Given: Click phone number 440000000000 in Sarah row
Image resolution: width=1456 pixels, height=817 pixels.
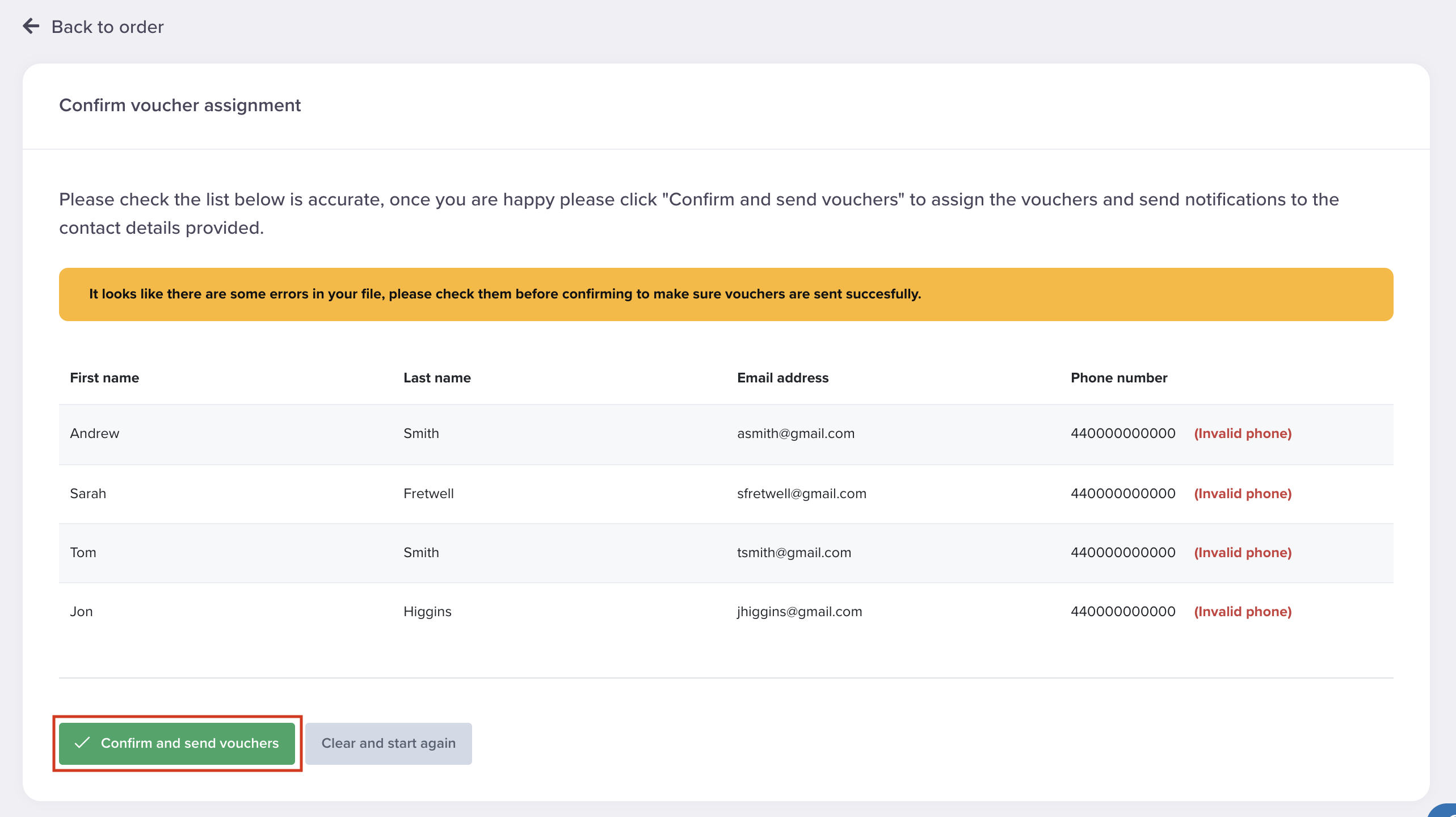Looking at the screenshot, I should click(1123, 494).
